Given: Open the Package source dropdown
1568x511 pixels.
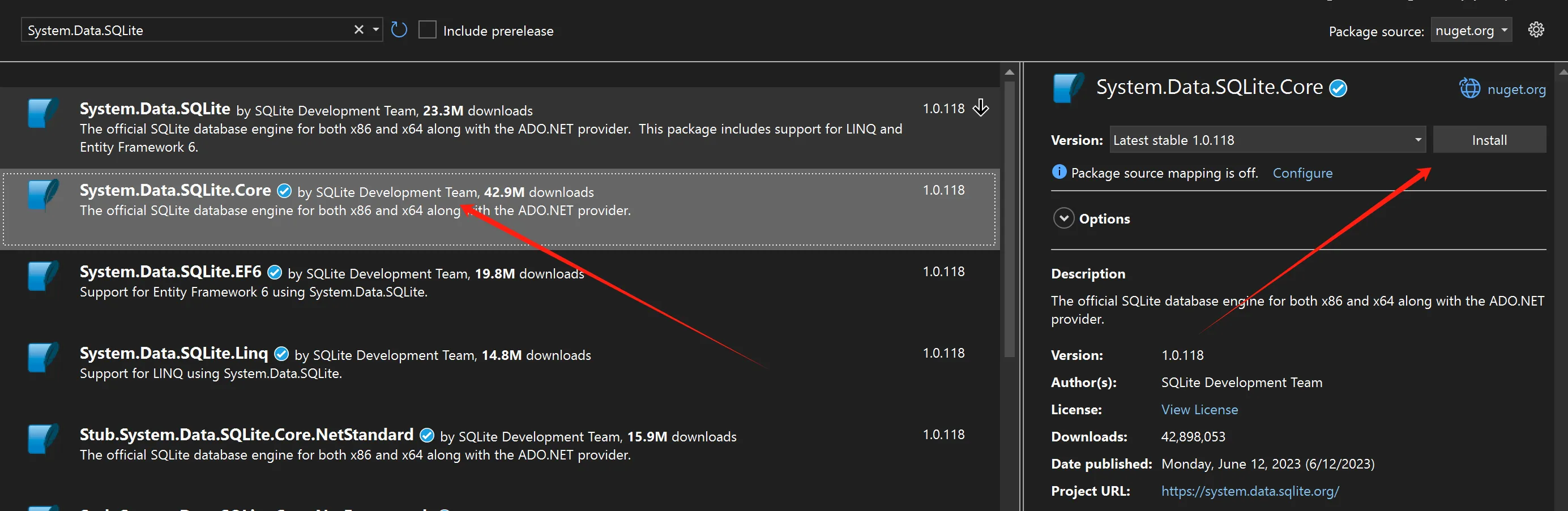Looking at the screenshot, I should 1471,31.
